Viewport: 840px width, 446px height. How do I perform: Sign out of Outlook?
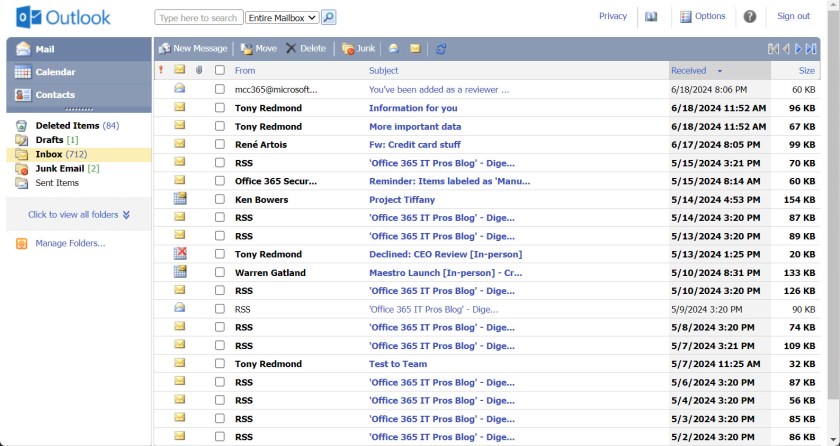tap(793, 16)
